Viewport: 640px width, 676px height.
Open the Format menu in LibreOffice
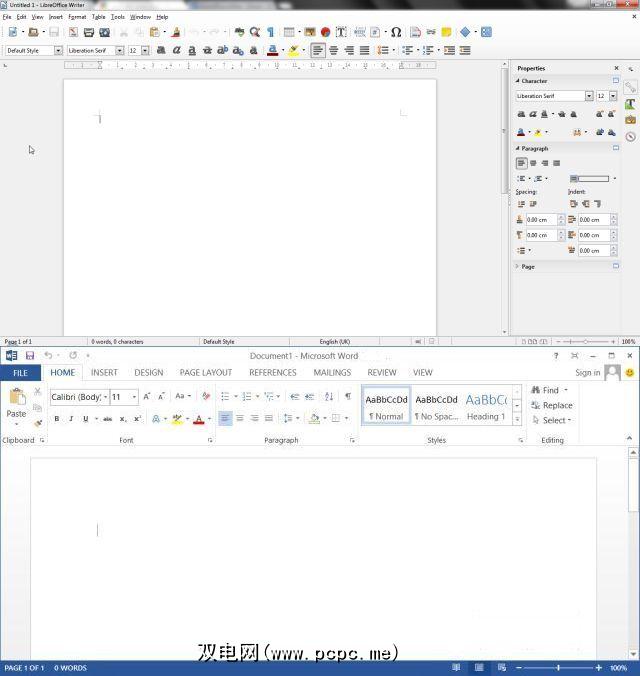pos(77,17)
